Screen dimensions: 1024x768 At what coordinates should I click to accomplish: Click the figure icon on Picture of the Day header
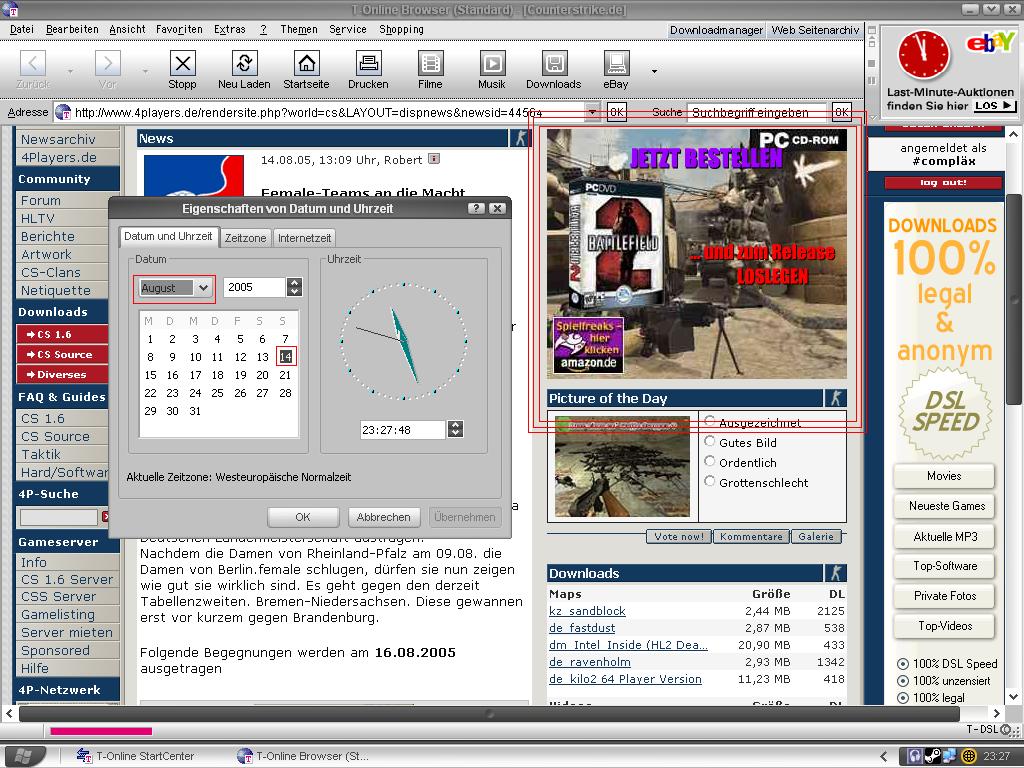coord(835,398)
